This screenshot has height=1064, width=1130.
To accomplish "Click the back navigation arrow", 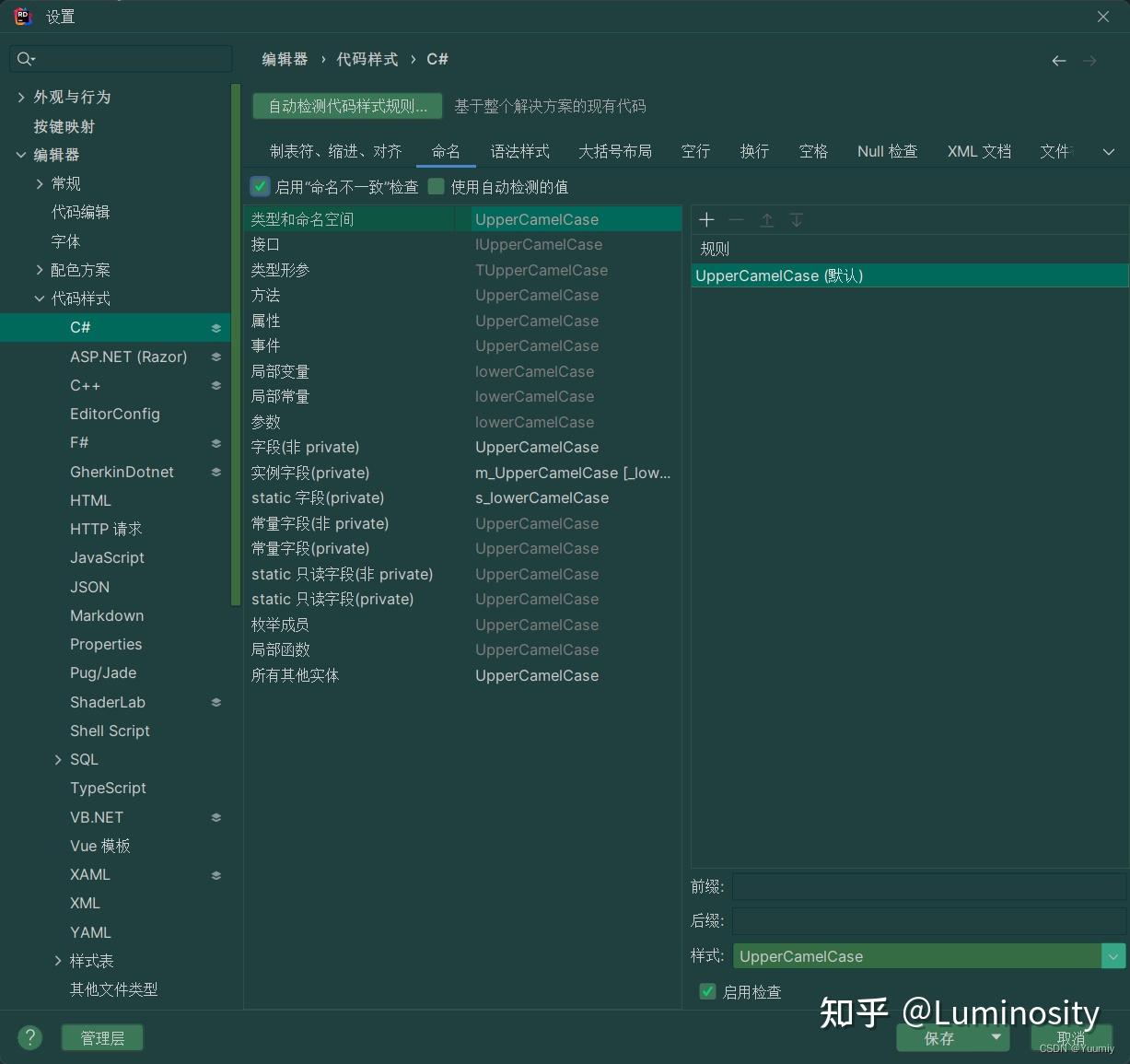I will 1058,60.
